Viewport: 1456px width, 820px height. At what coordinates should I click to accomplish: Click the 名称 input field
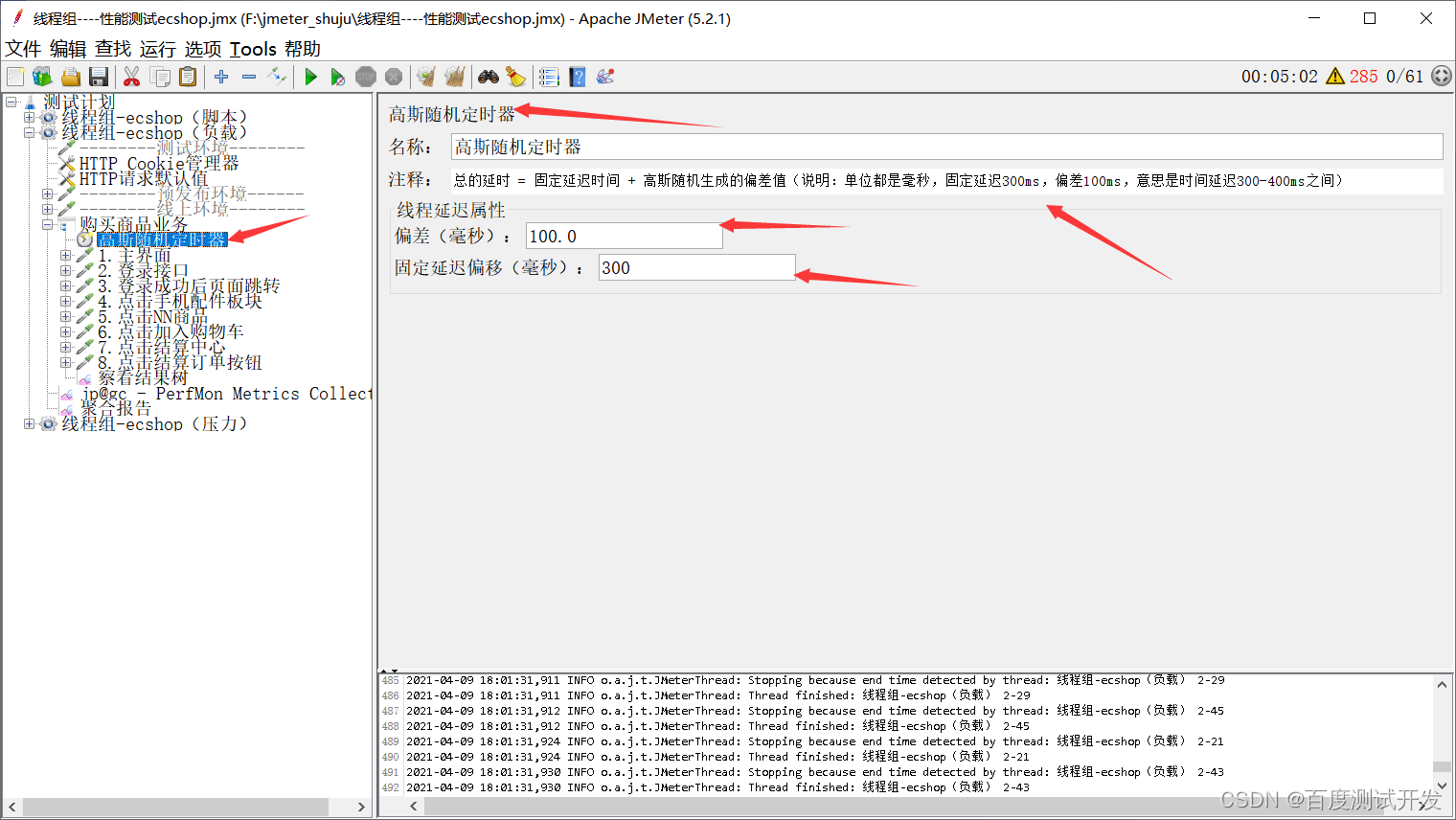coord(946,147)
